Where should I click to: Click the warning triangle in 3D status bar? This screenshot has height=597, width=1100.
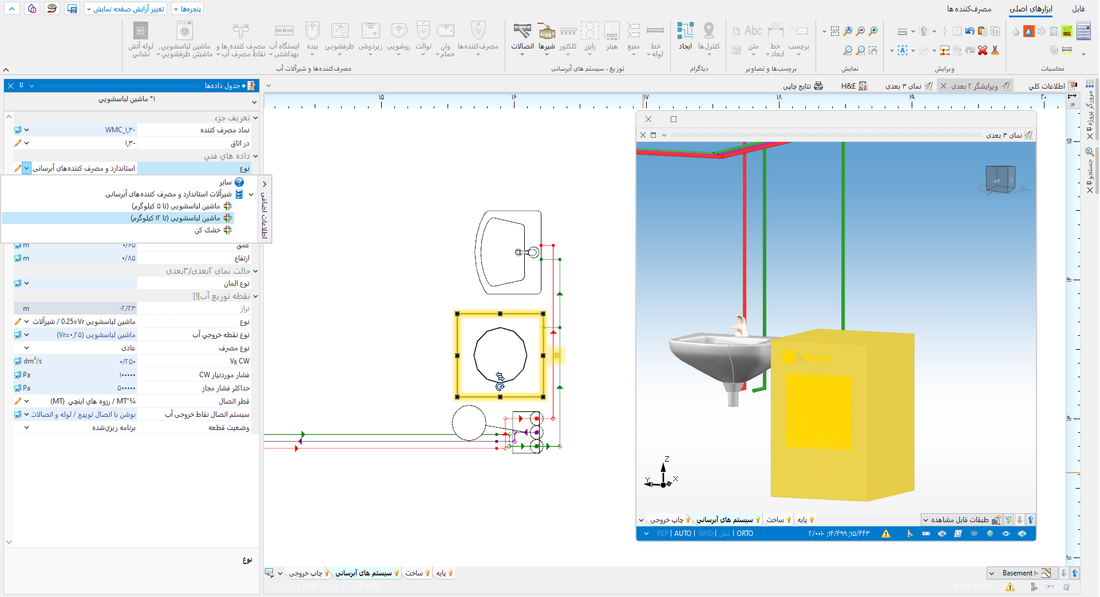tap(886, 534)
